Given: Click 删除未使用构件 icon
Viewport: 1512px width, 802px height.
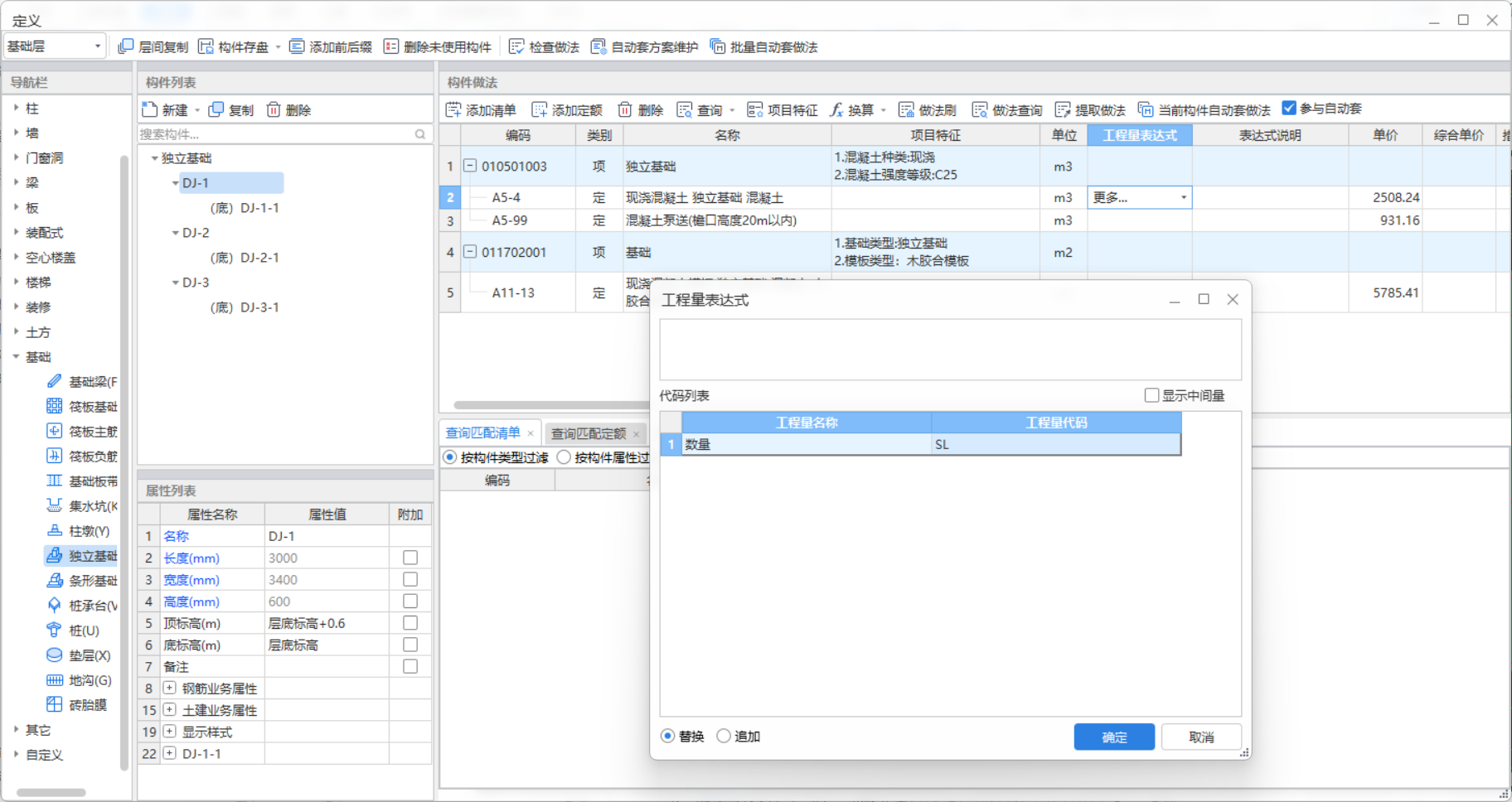Looking at the screenshot, I should [391, 46].
